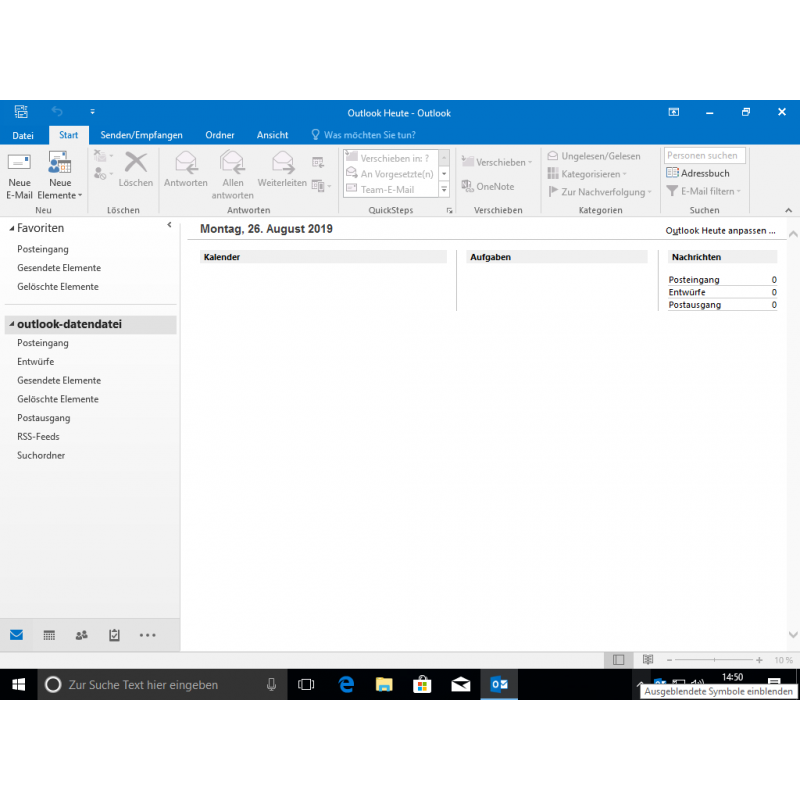Click the Neue E-Mail icon
This screenshot has width=800, height=800.
(19, 164)
